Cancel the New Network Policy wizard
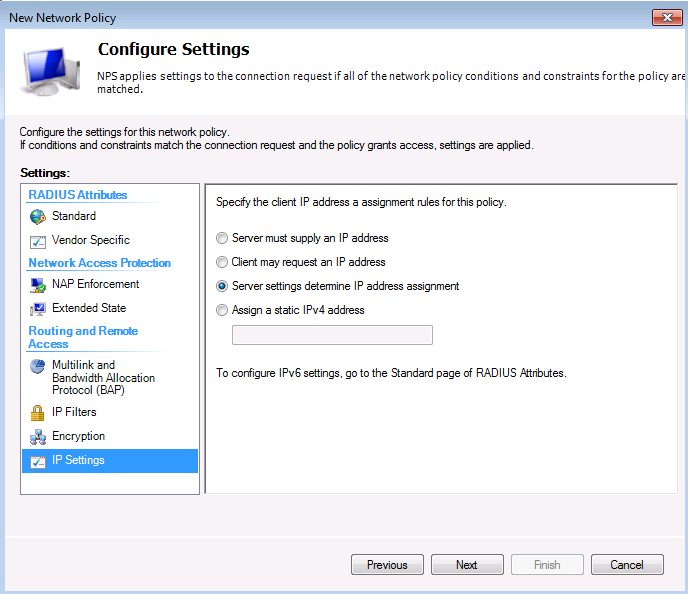This screenshot has width=688, height=594. pyautogui.click(x=627, y=565)
